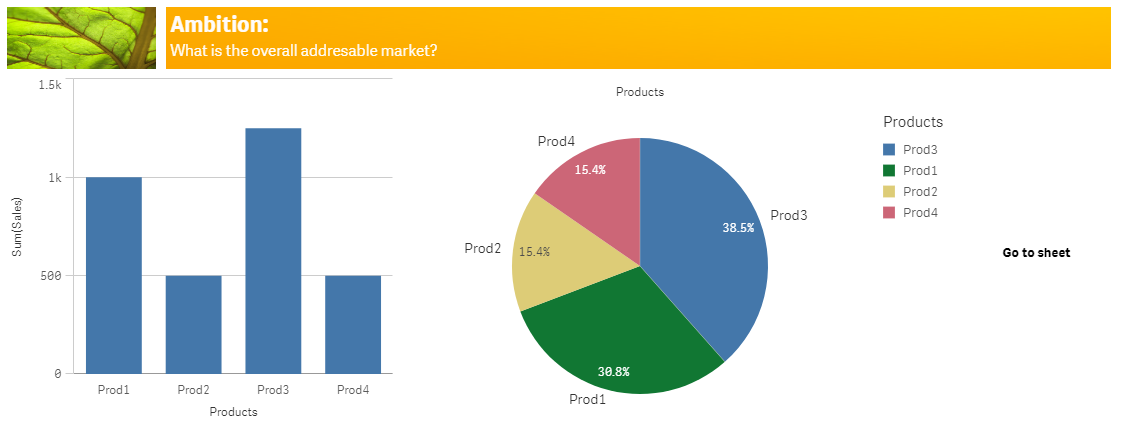The image size is (1142, 432).
Task: Click the leaf image thumbnail
Action: click(82, 38)
